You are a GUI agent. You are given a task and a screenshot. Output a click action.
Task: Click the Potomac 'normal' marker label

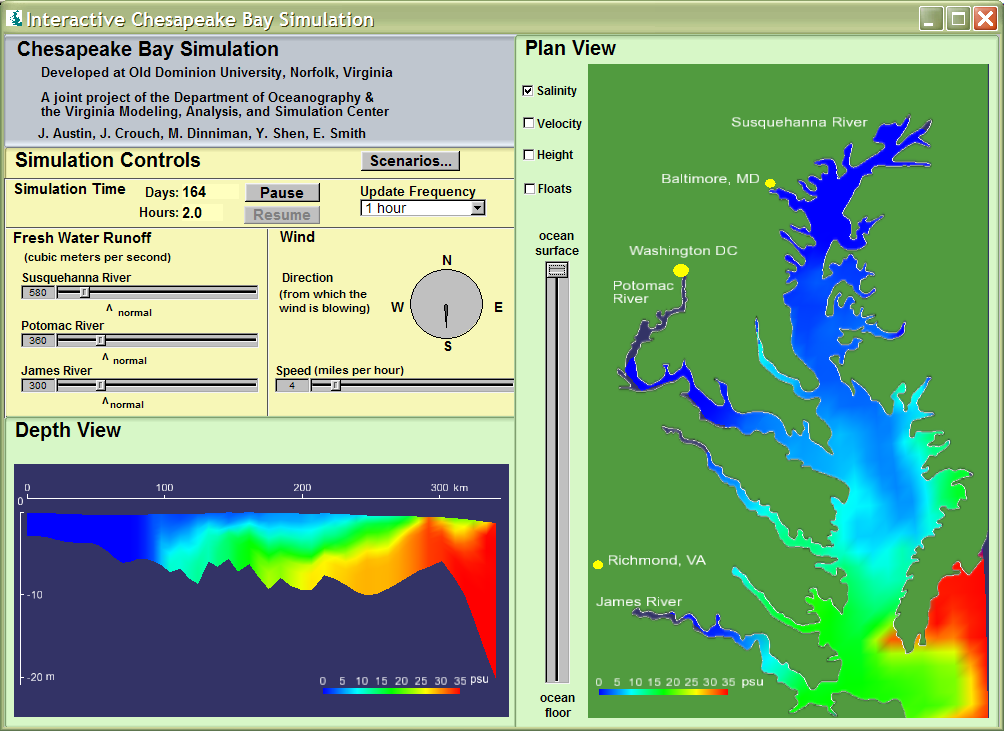(130, 361)
